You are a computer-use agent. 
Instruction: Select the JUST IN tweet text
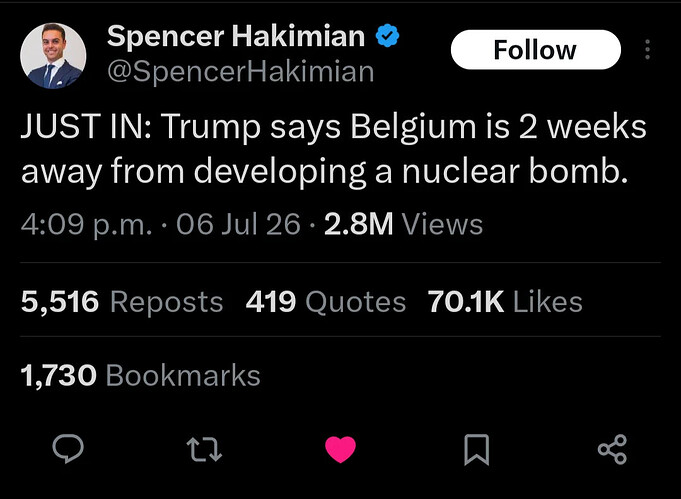click(334, 149)
